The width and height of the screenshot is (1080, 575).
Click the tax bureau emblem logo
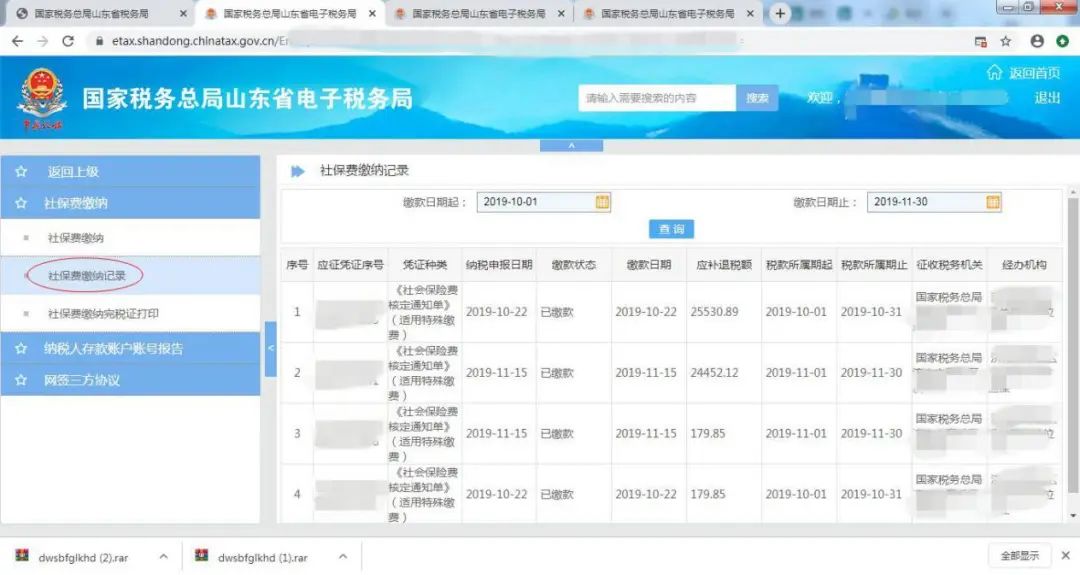[x=42, y=98]
